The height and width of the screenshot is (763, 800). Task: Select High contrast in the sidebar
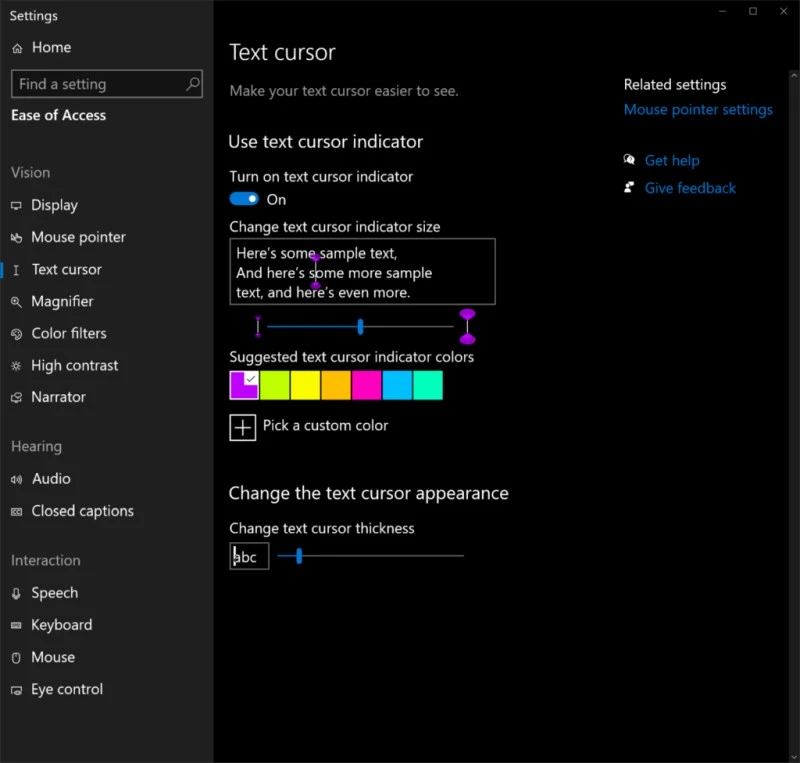tap(74, 365)
